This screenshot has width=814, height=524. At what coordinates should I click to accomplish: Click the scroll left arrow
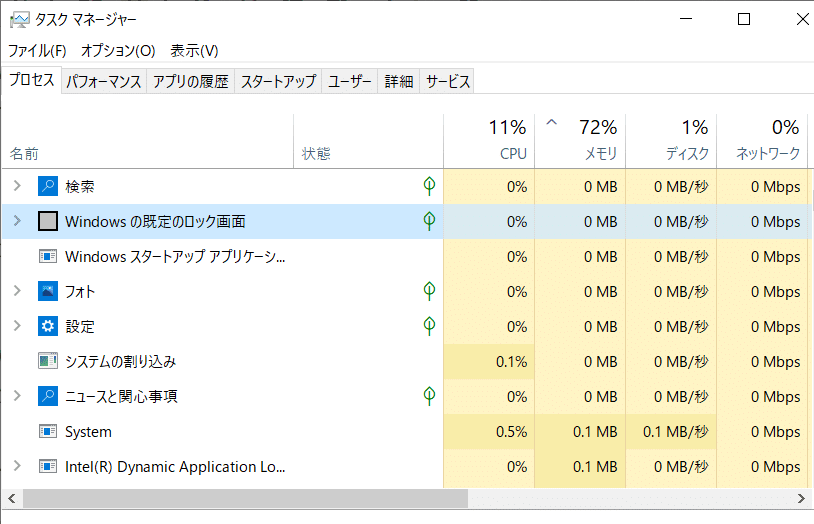(x=11, y=499)
